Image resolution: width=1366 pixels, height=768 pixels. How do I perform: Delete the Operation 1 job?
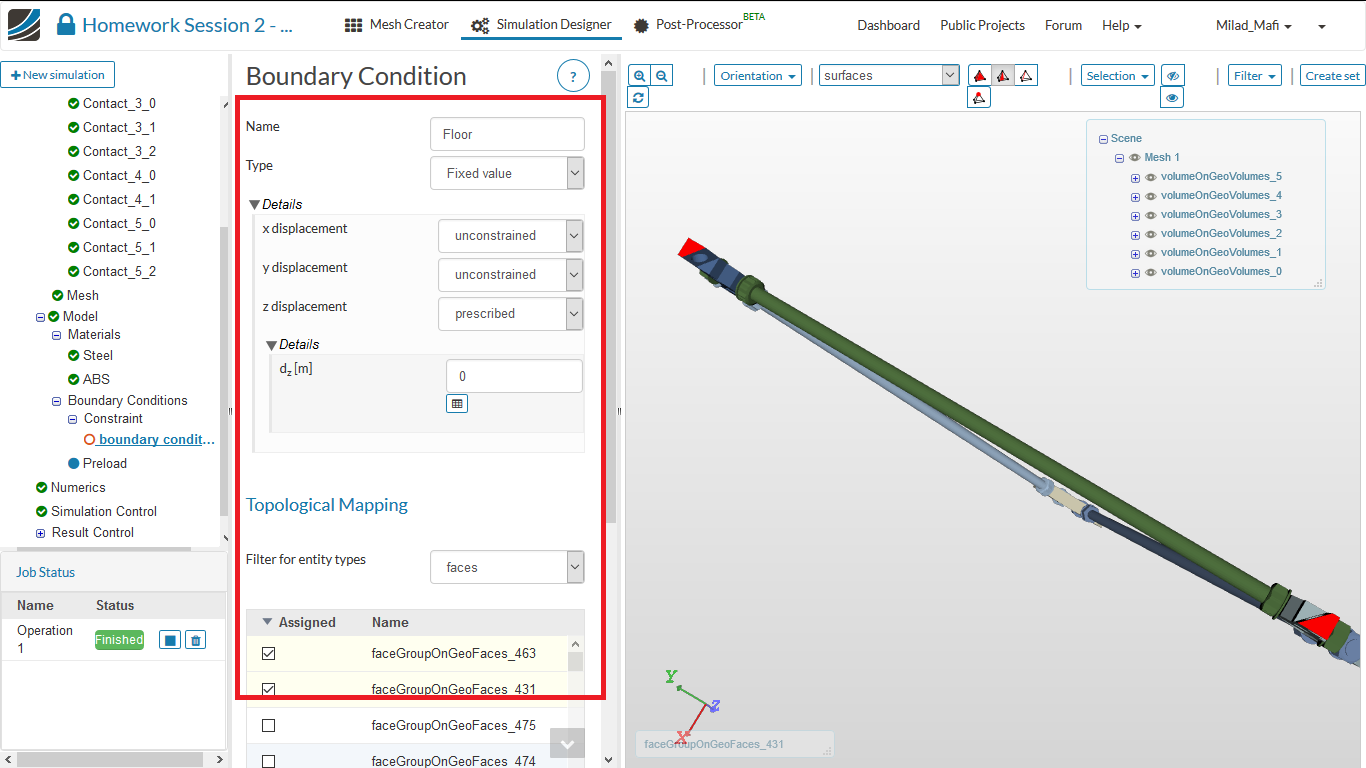(x=196, y=640)
